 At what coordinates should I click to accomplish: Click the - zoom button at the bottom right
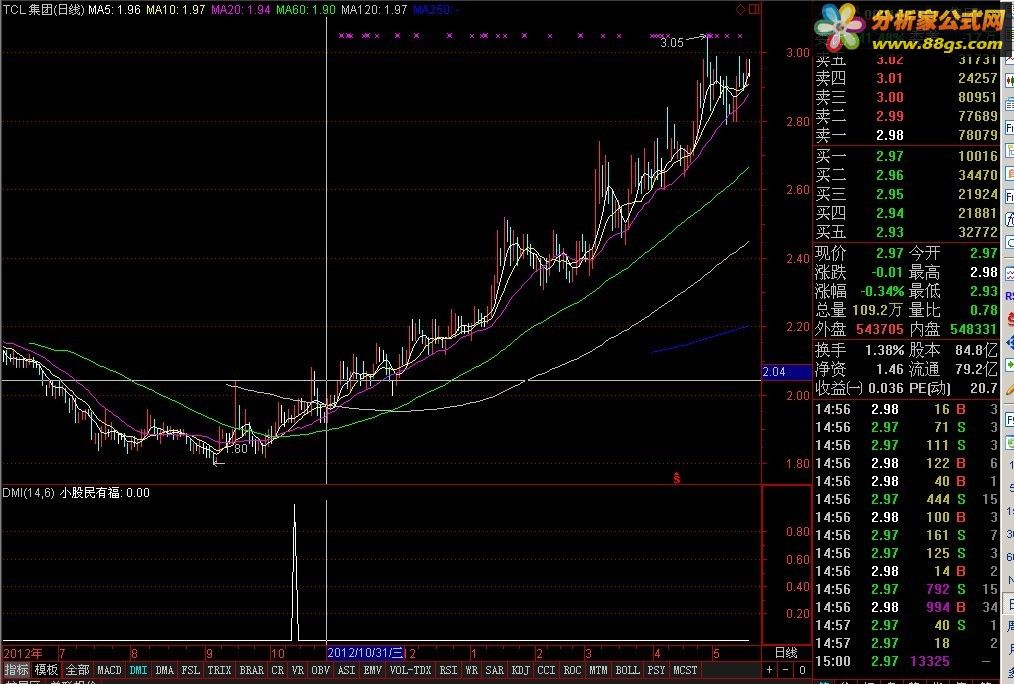786,670
